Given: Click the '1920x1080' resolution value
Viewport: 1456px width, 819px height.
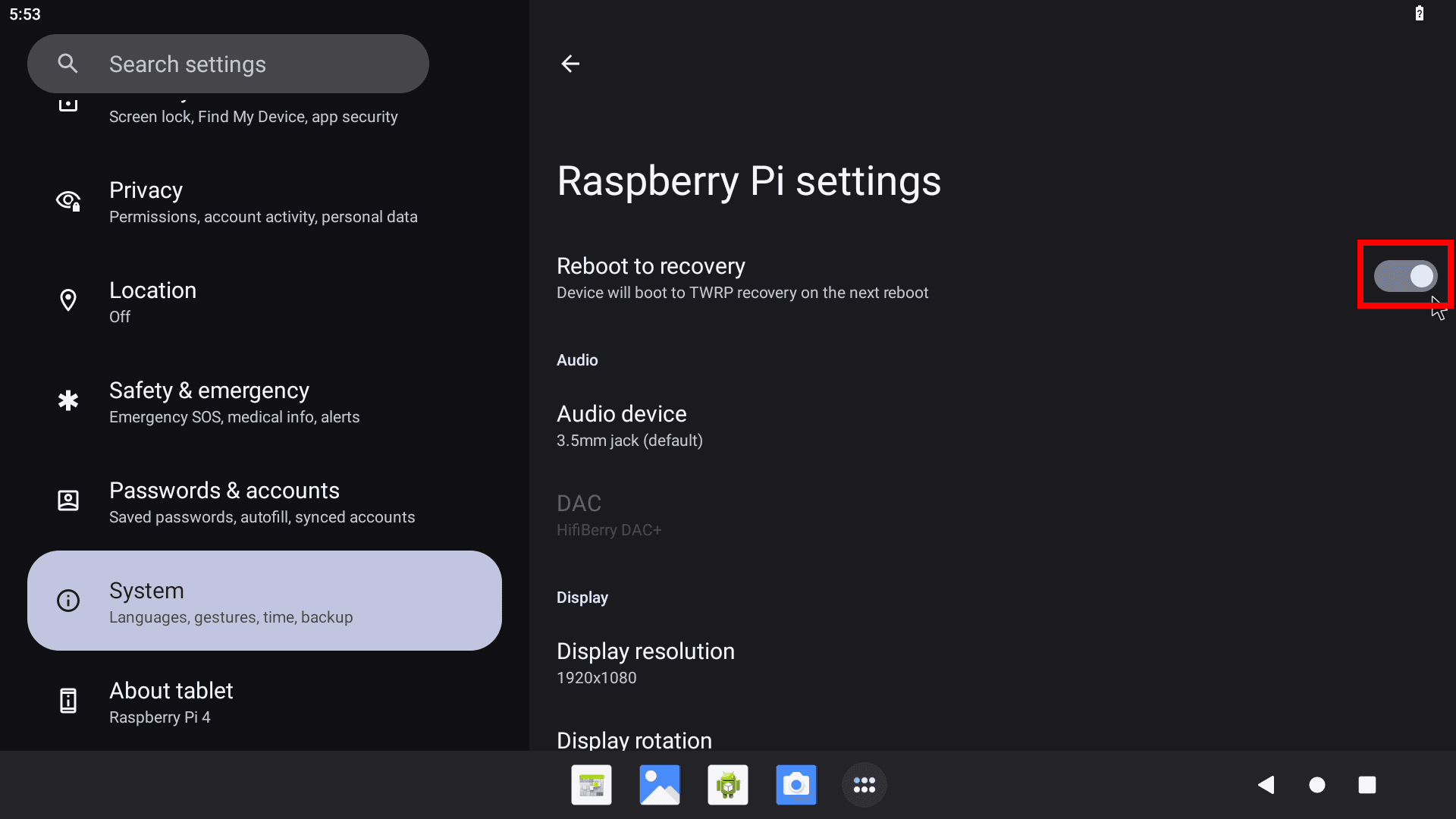Looking at the screenshot, I should 597,678.
